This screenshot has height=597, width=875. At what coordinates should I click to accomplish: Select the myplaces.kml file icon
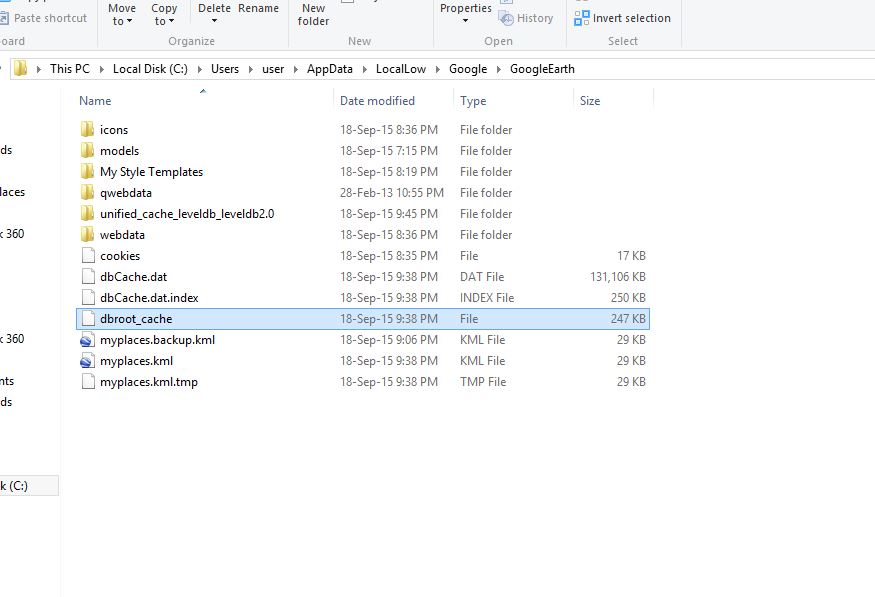pyautogui.click(x=88, y=361)
